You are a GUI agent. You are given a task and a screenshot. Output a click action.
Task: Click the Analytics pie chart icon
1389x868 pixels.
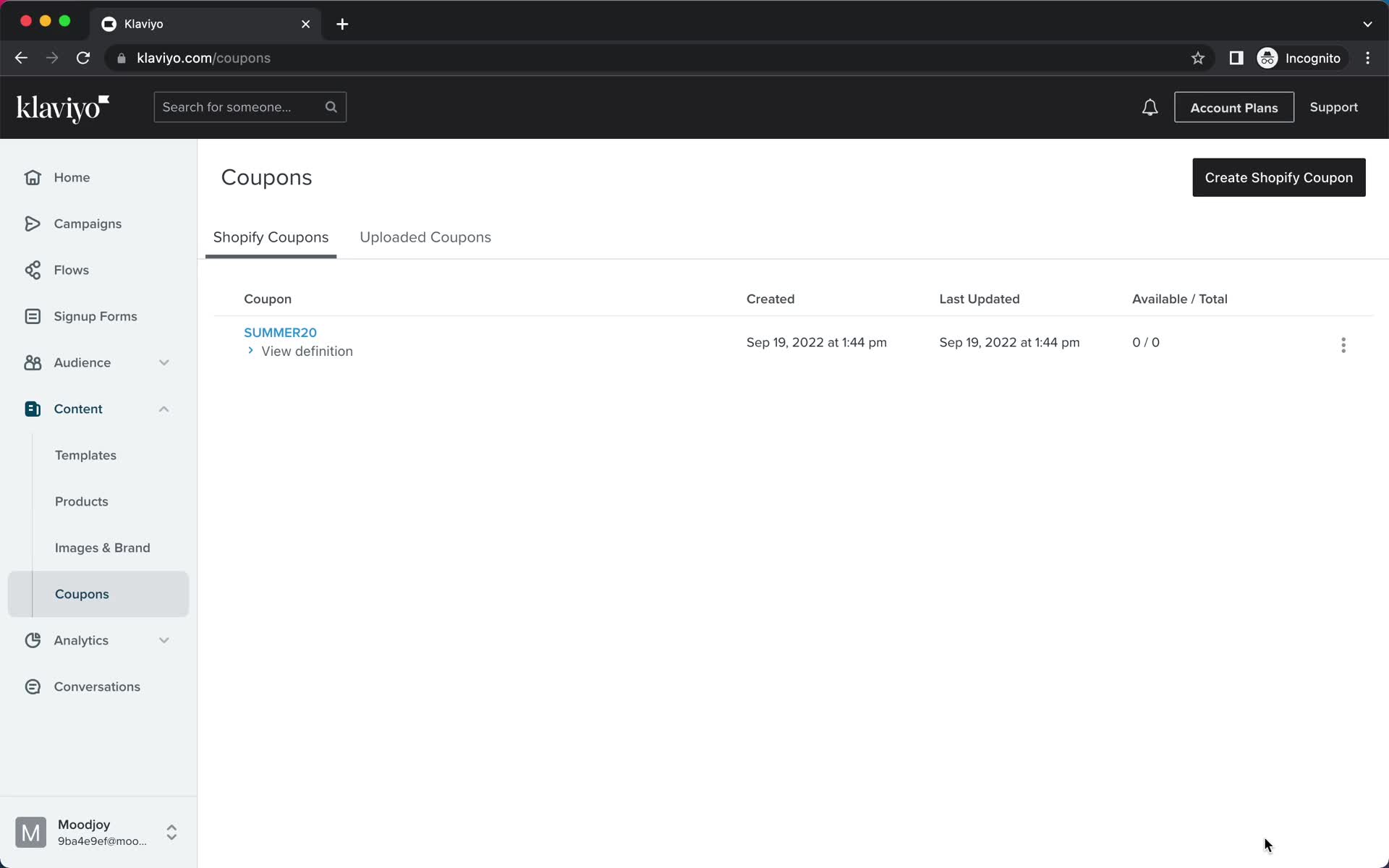[33, 640]
